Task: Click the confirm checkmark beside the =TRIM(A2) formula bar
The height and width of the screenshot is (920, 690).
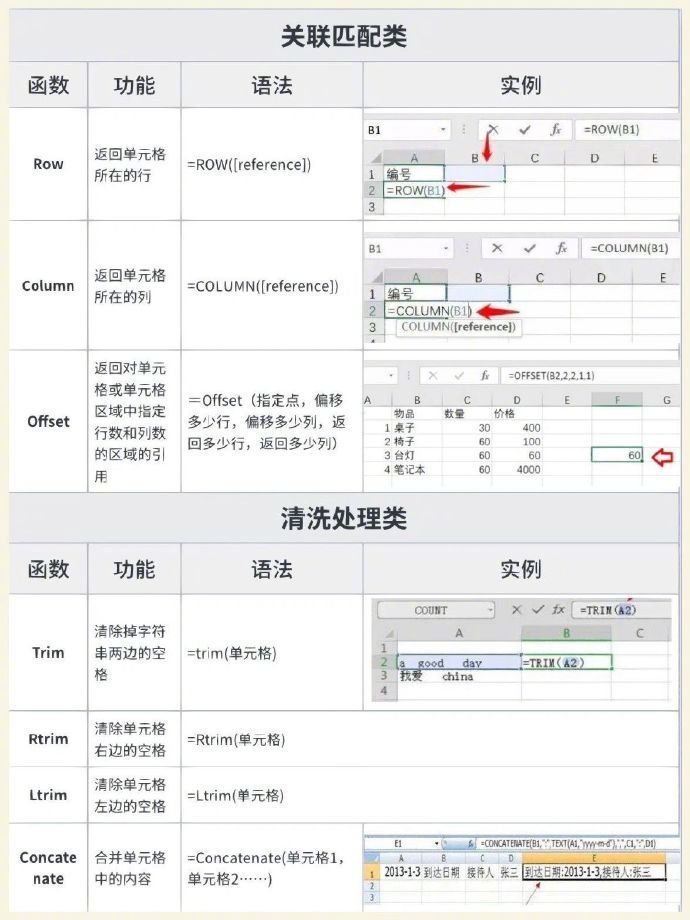Action: coord(537,610)
